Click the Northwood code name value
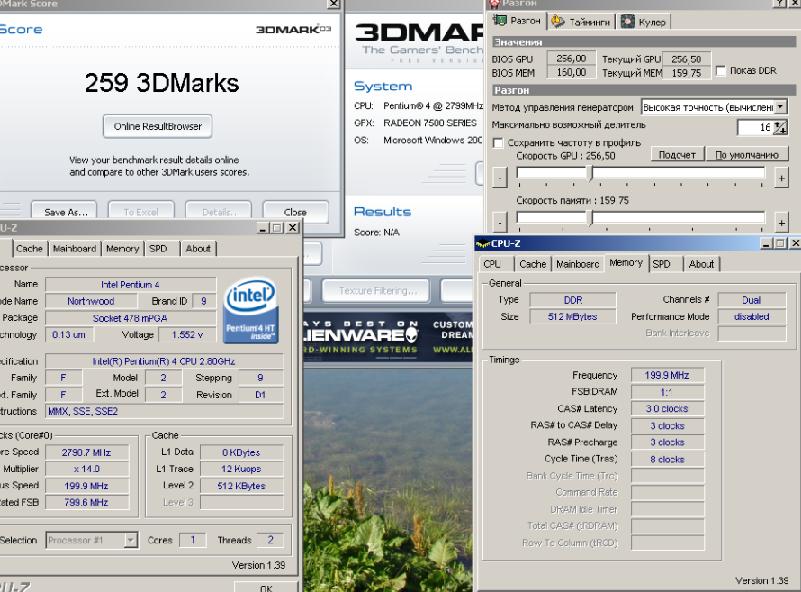Screen dimensions: 801x592 click(x=90, y=301)
